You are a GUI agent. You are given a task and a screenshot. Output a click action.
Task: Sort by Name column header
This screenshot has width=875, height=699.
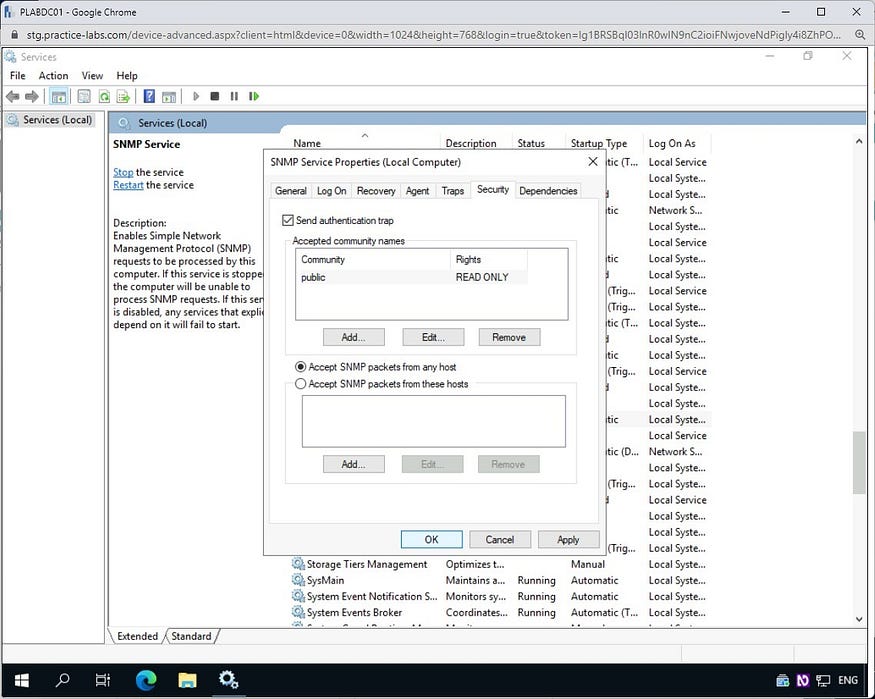coord(366,143)
